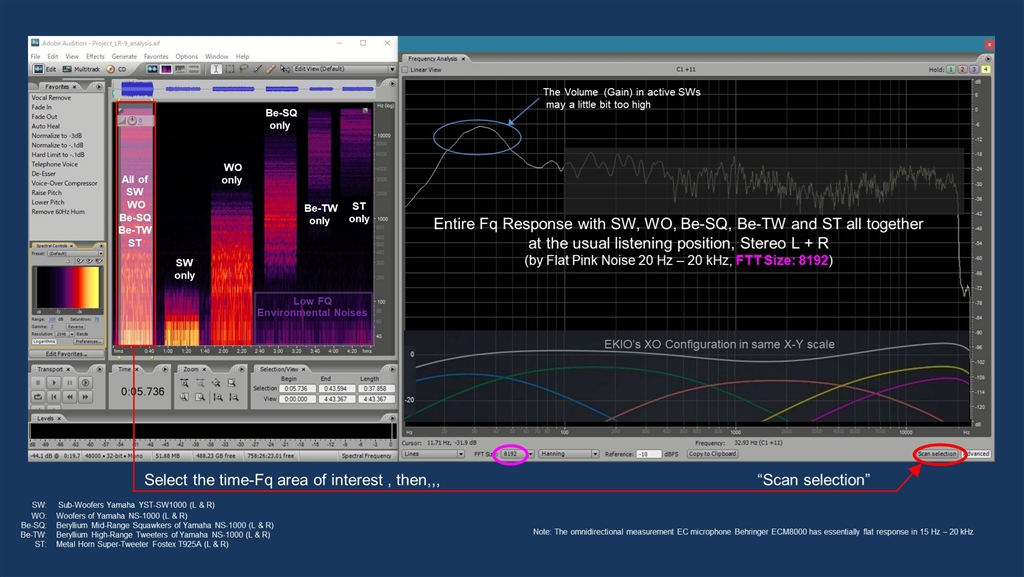
Task: Click the Fast Forward button
Action: coord(85,397)
